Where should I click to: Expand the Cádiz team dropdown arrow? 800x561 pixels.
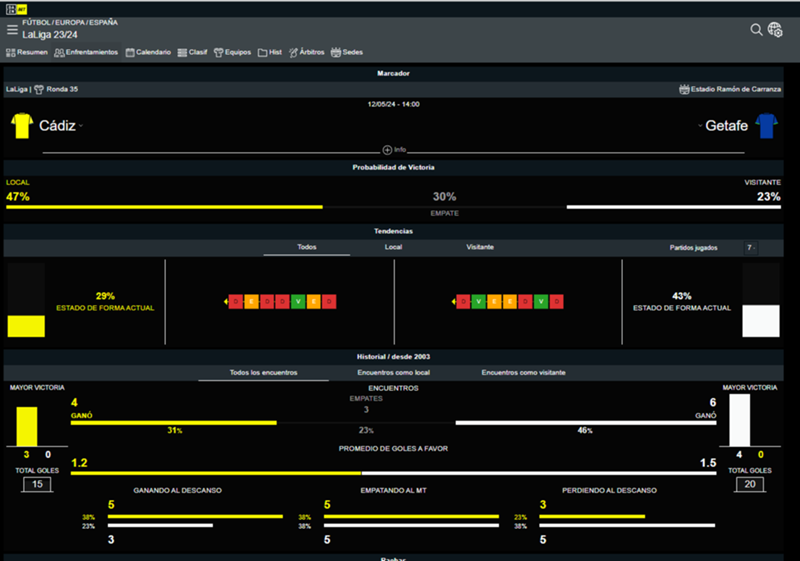[80, 127]
